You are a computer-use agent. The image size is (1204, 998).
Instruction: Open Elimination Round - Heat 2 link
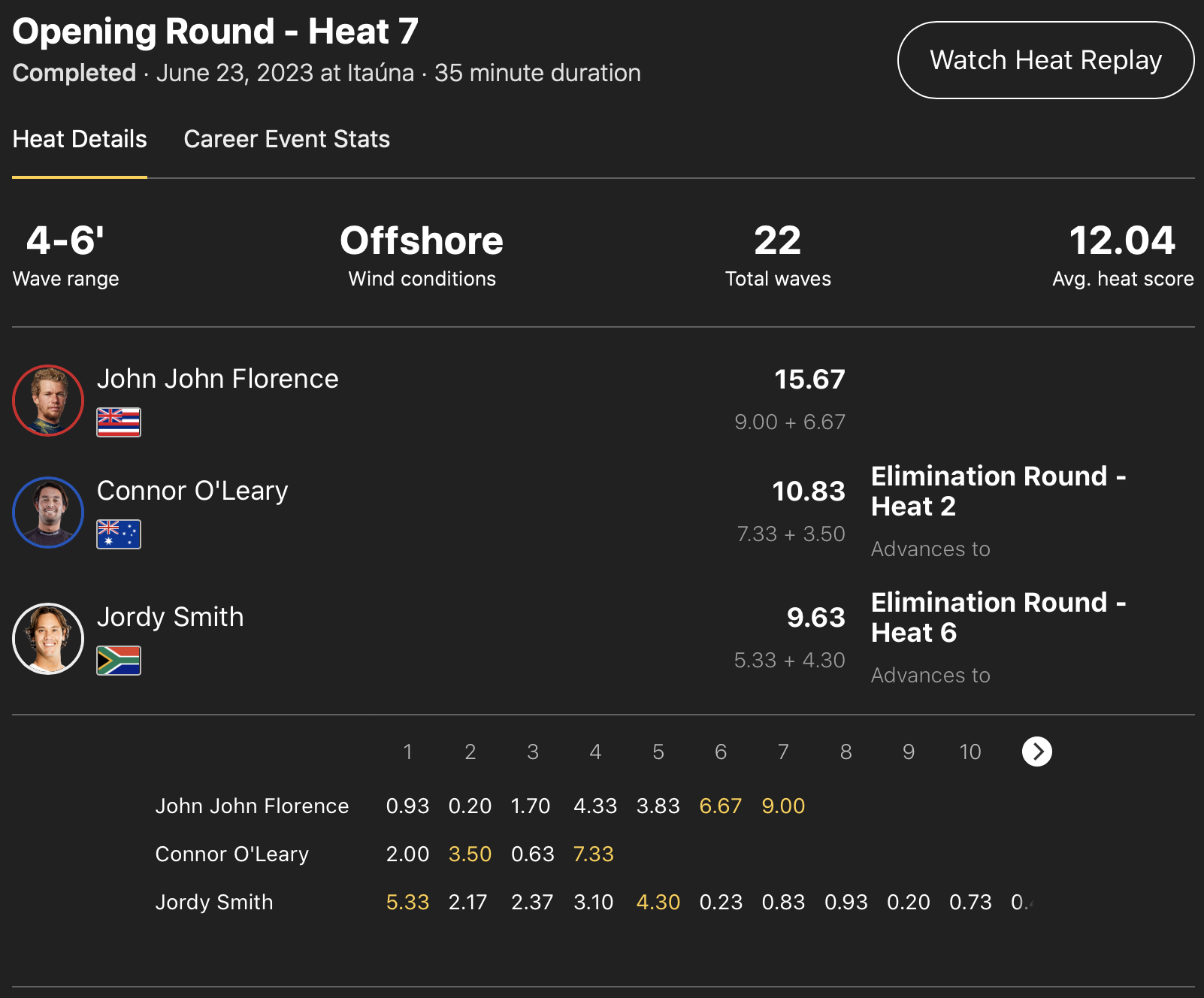coord(997,491)
